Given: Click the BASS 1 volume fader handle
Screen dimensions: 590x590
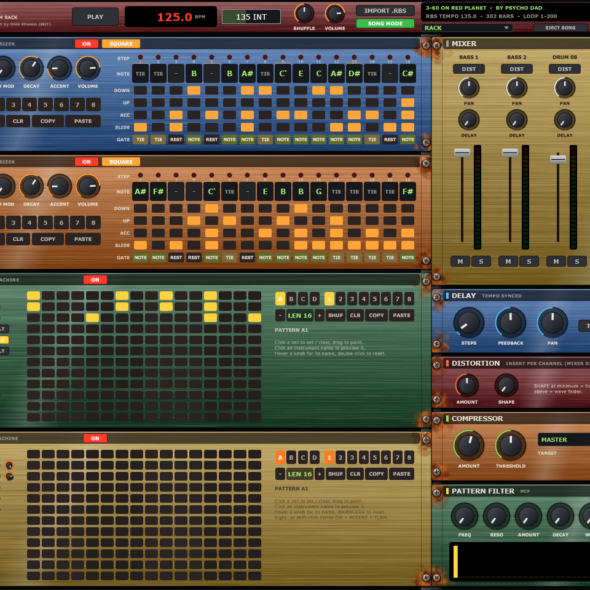Looking at the screenshot, I should coord(462,152).
